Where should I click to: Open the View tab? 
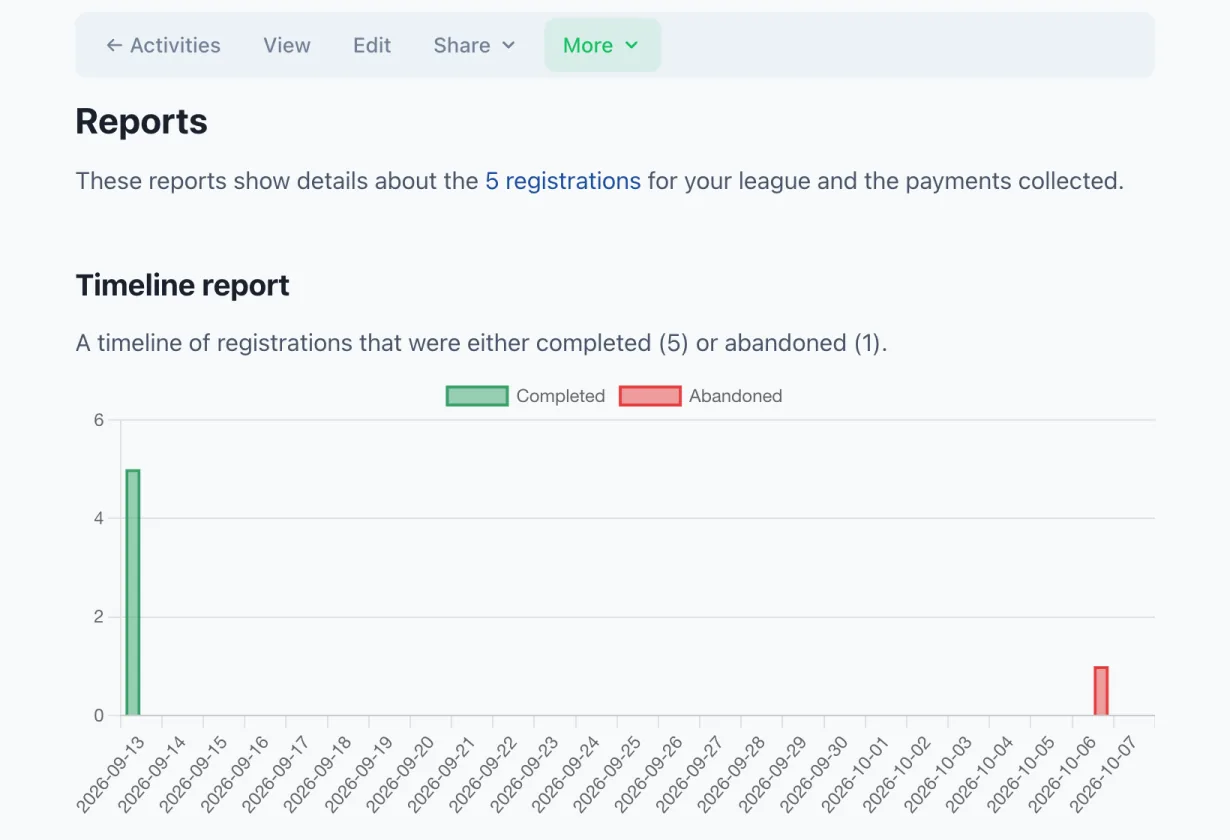point(287,45)
